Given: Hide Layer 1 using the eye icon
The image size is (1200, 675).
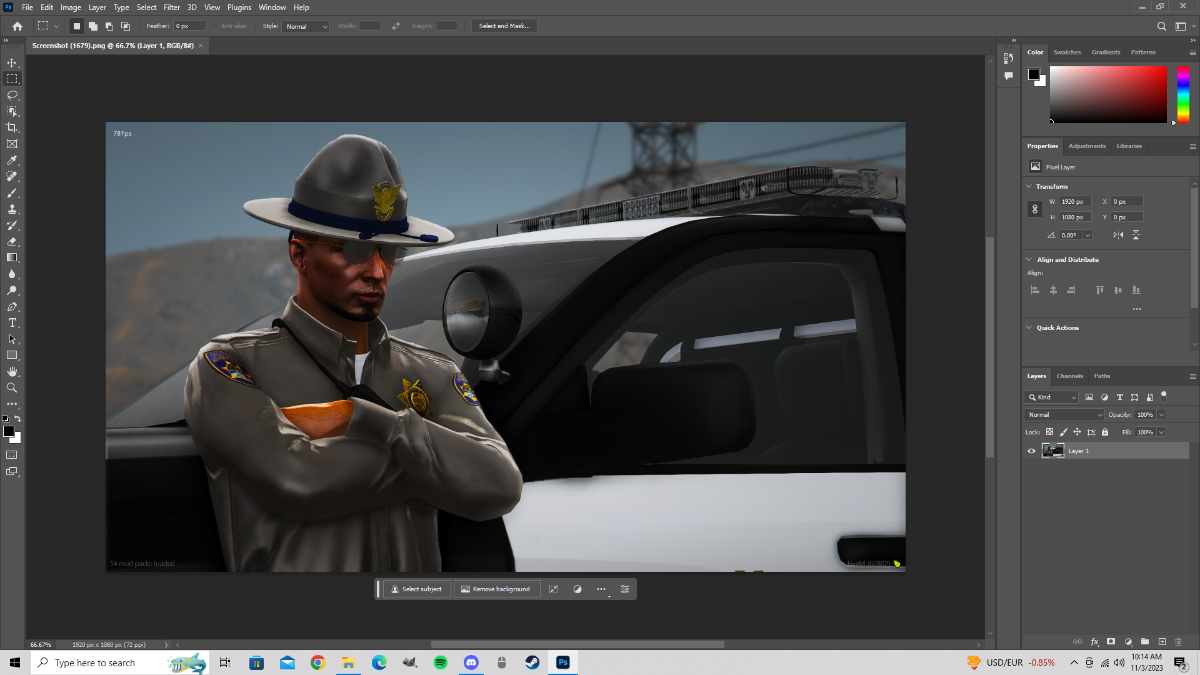Looking at the screenshot, I should coord(1032,451).
